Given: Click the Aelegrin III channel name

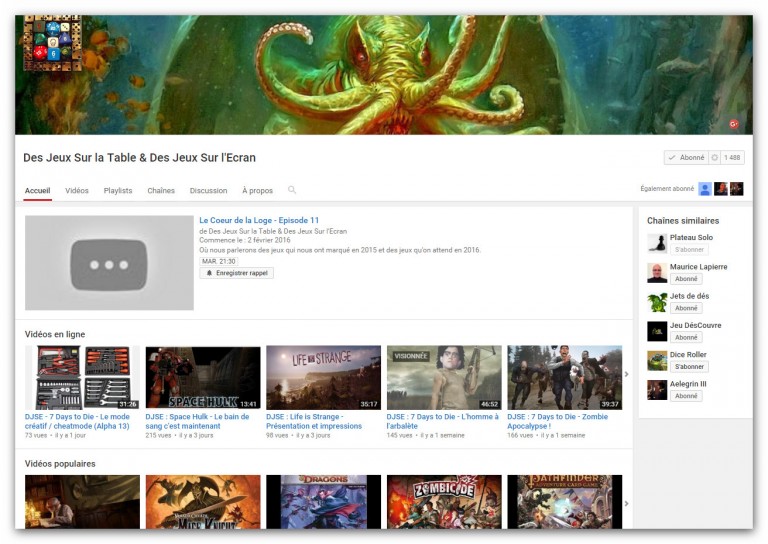Looking at the screenshot, I should coord(688,384).
